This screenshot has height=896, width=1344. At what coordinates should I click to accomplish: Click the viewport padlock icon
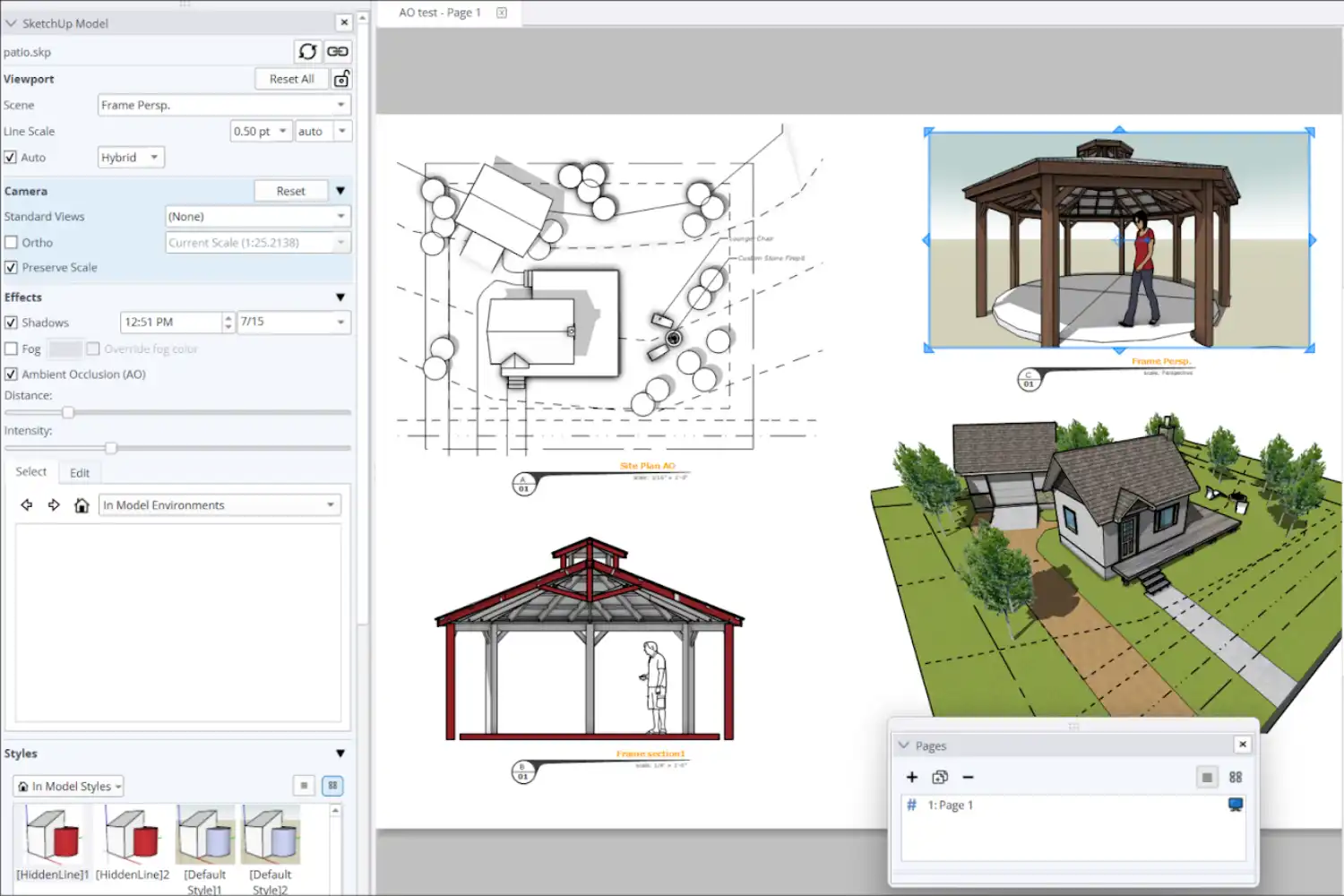click(341, 79)
